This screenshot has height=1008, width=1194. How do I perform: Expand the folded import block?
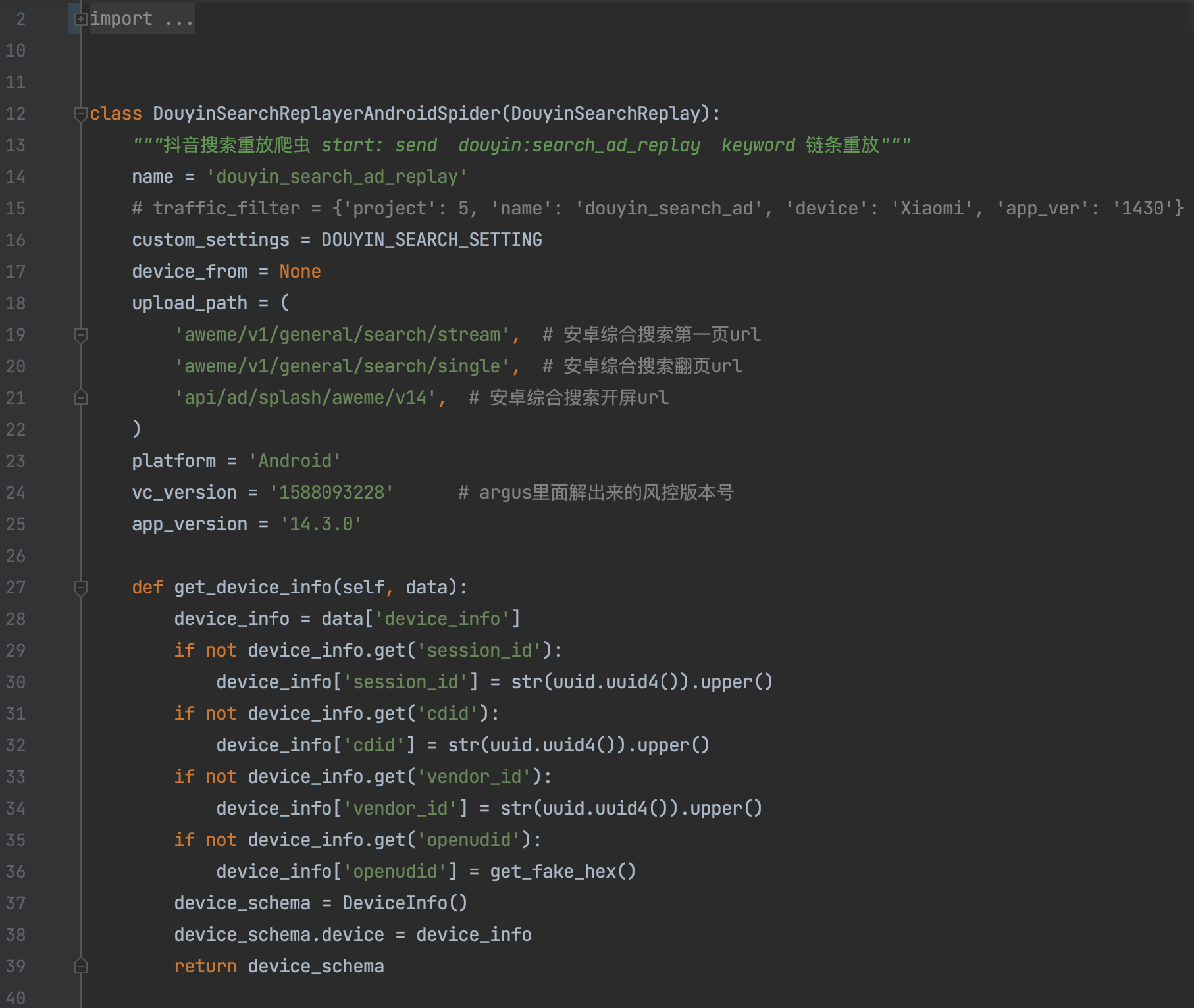click(80, 19)
